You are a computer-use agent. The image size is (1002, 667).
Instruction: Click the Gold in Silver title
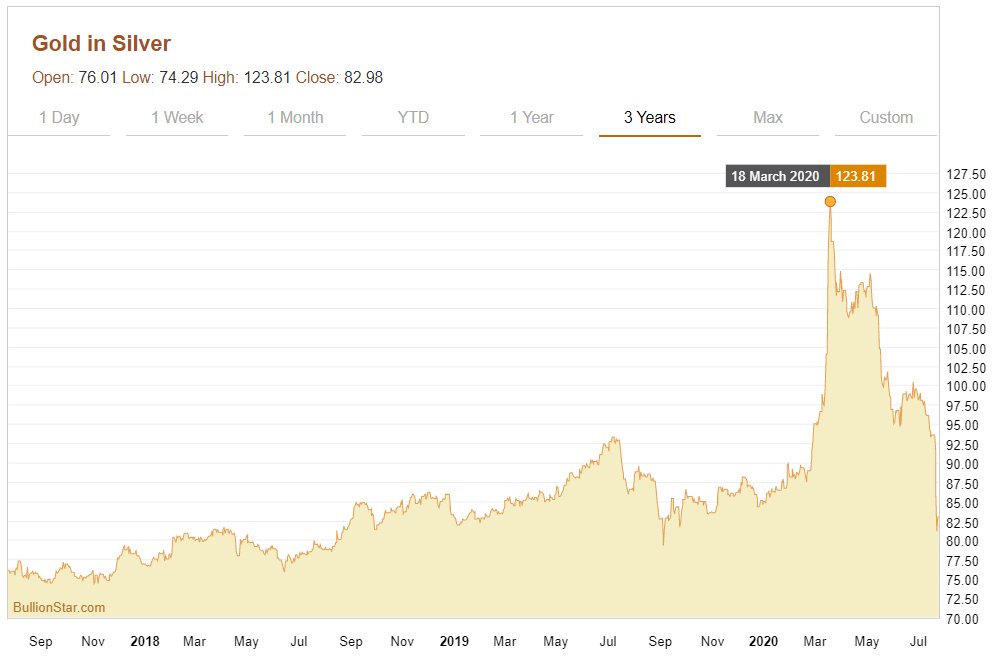pos(102,43)
